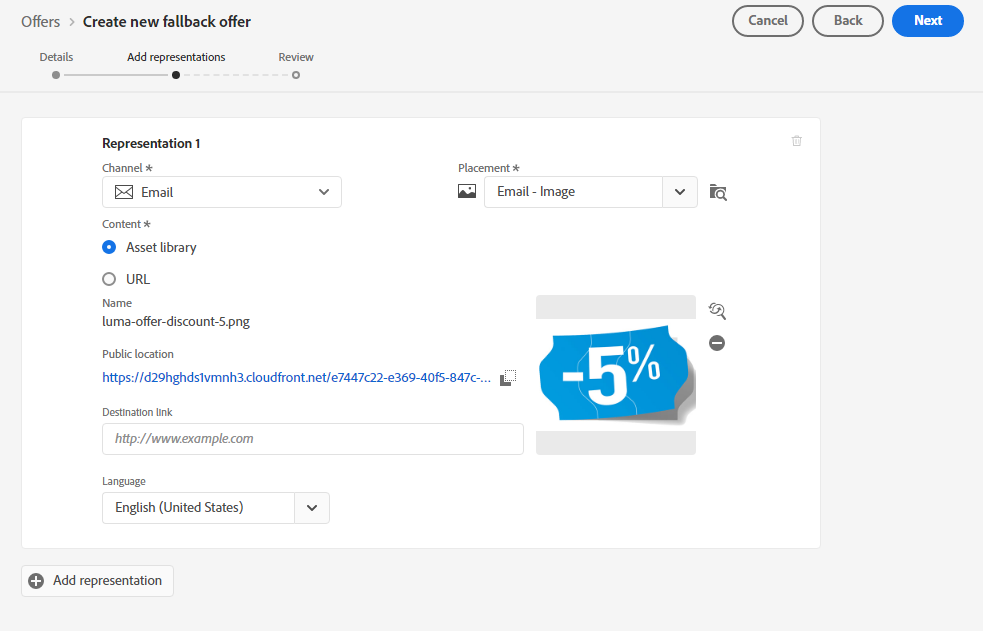The image size is (983, 631).
Task: Click the Cancel button
Action: 768,21
